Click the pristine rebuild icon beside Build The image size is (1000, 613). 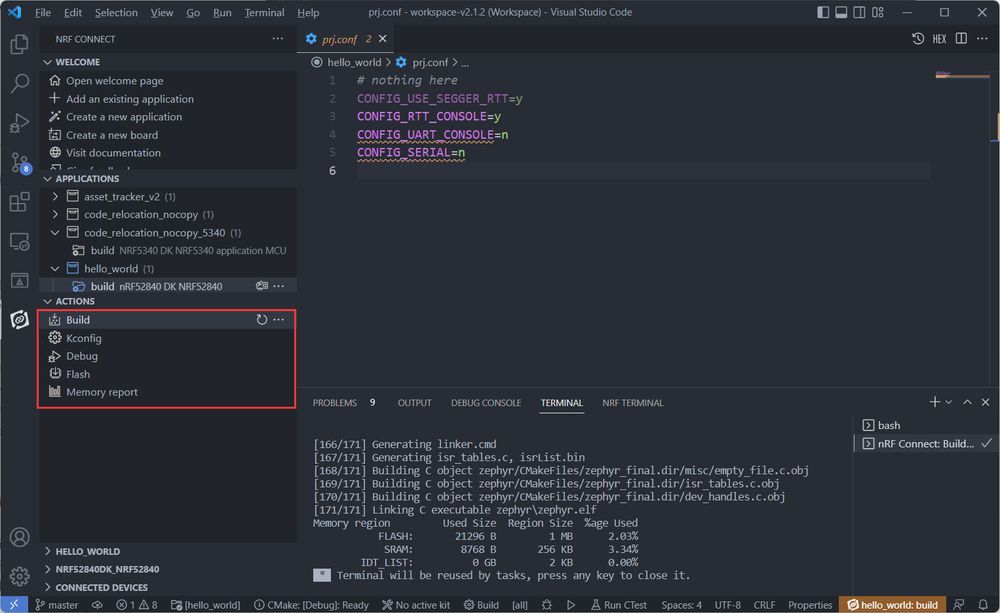[x=262, y=320]
